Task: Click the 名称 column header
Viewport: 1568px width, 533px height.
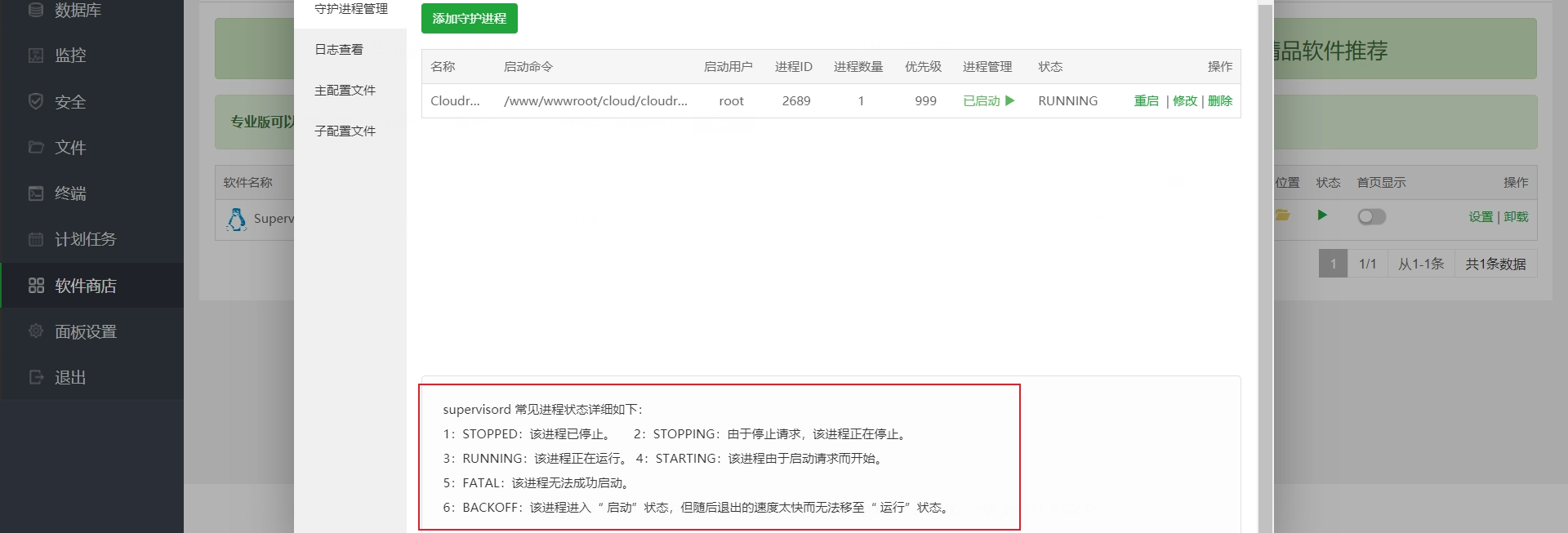Action: [x=443, y=66]
